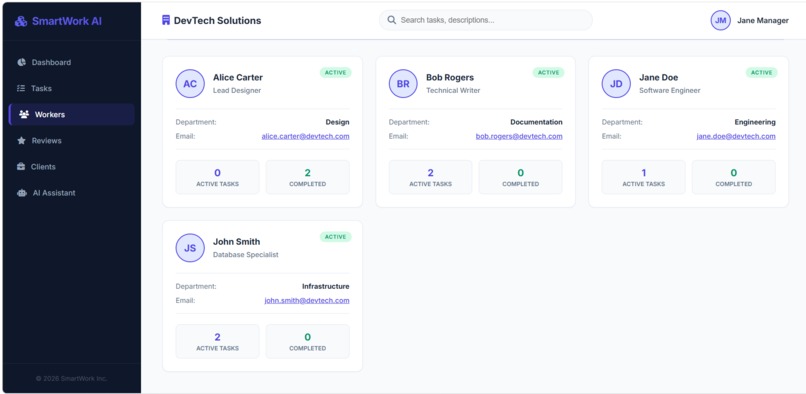
Task: Click Jane Doe's Active Tasks box
Action: pos(644,177)
